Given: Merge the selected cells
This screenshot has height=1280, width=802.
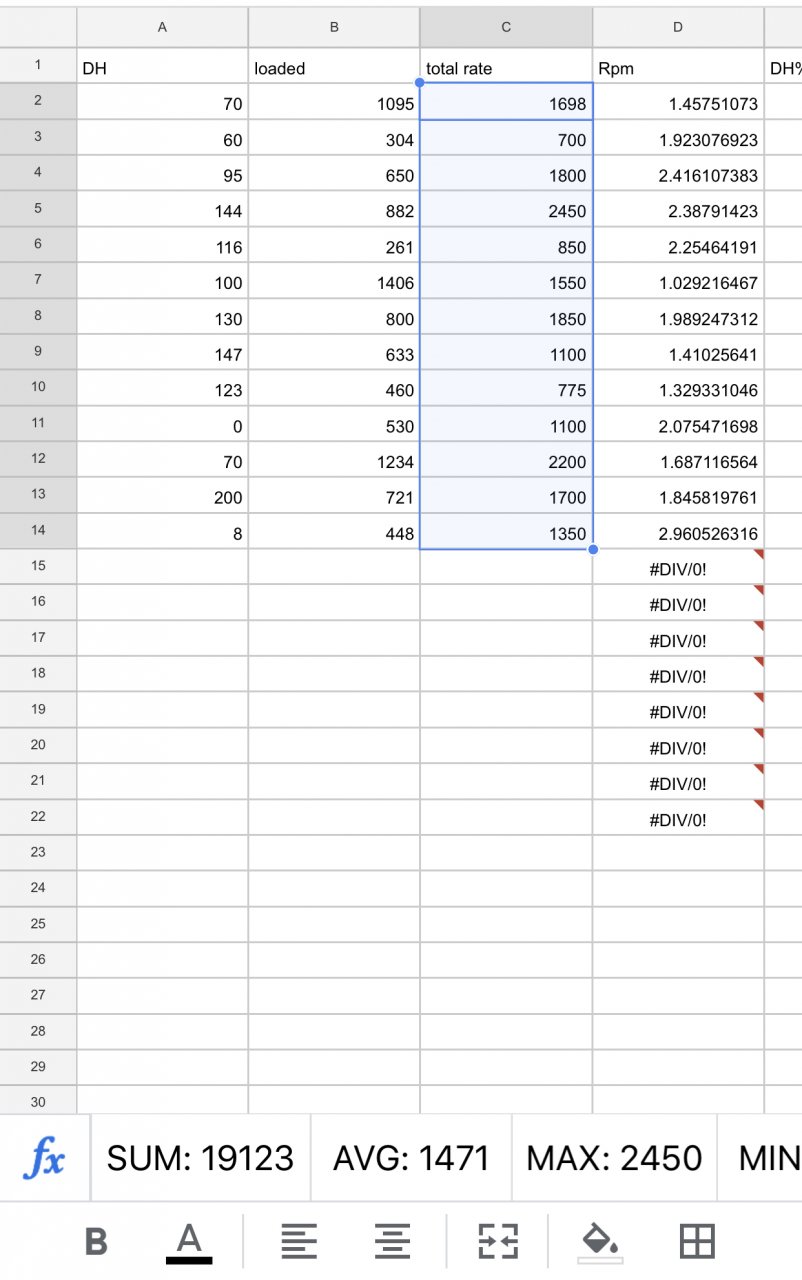Looking at the screenshot, I should 499,1242.
